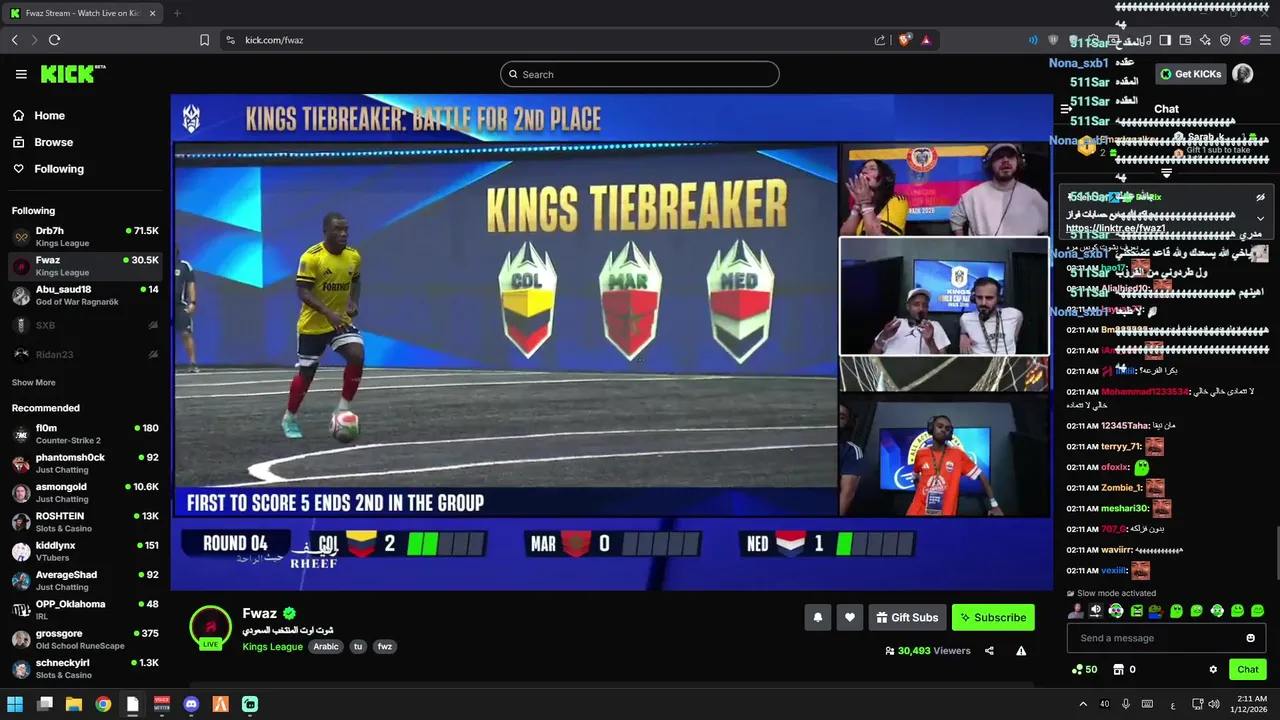
Task: Select the fwz stream tag
Action: tap(384, 647)
